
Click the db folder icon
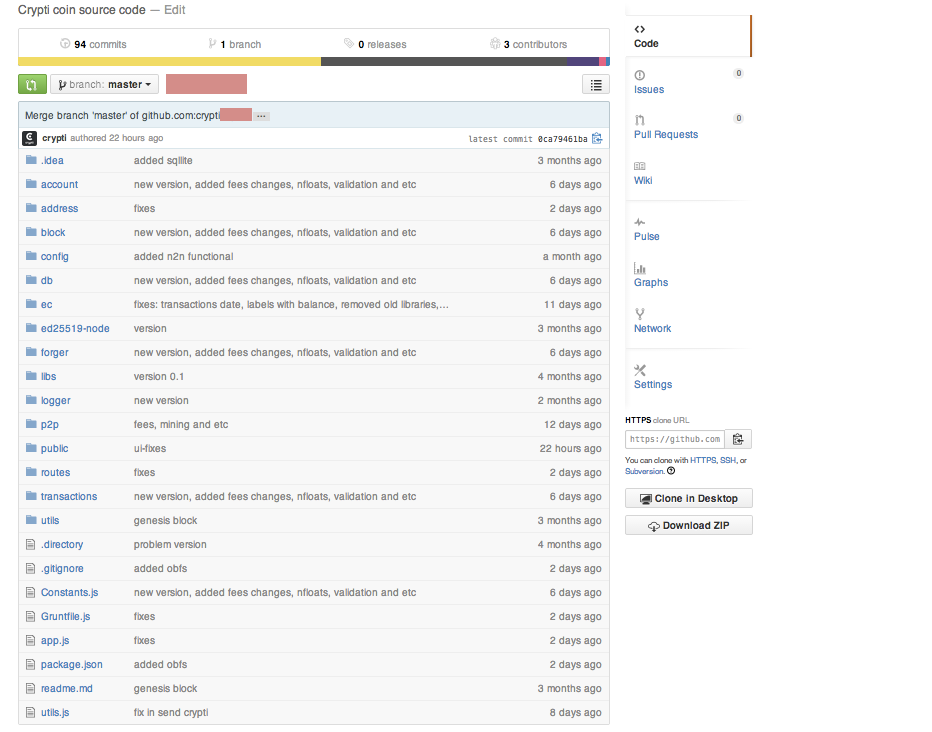click(32, 280)
